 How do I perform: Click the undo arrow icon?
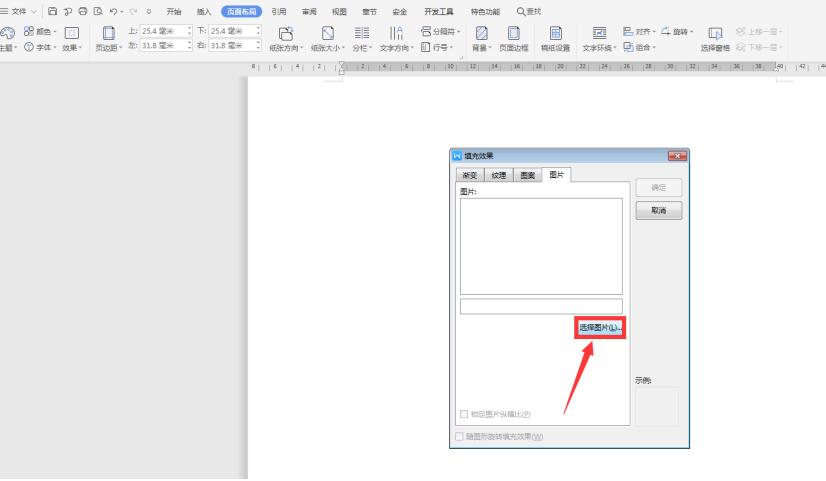point(113,11)
